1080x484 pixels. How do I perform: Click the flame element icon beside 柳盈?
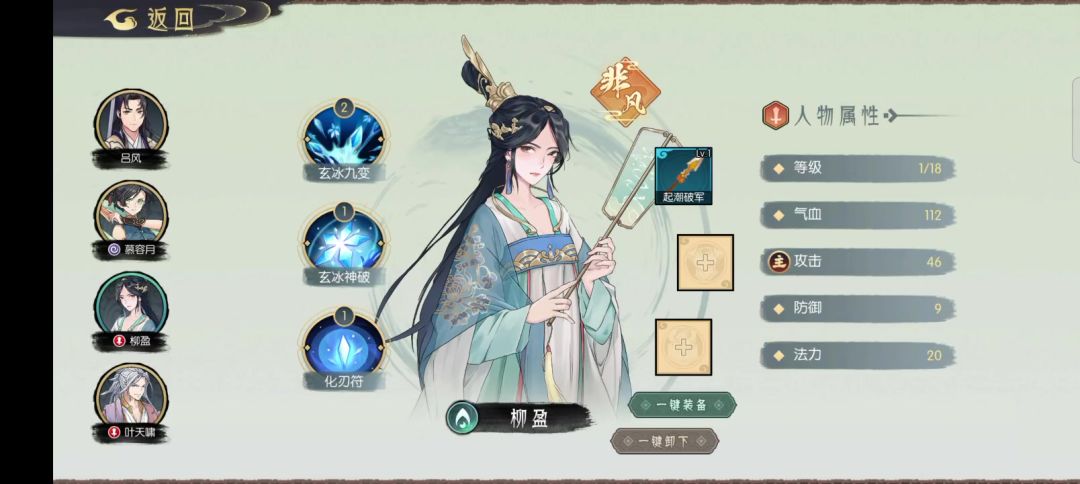(463, 417)
